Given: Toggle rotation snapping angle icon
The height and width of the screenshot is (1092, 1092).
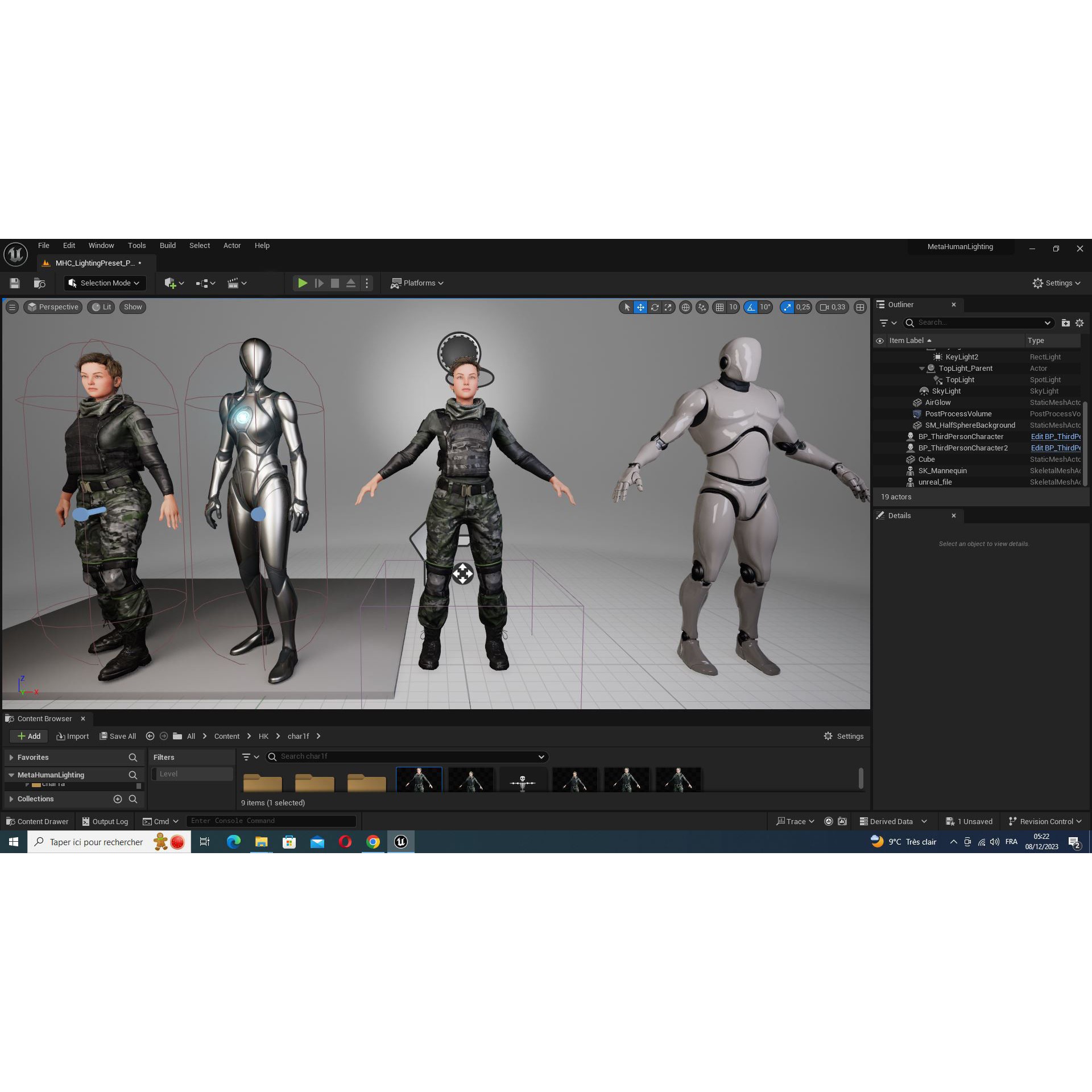Looking at the screenshot, I should coord(751,307).
